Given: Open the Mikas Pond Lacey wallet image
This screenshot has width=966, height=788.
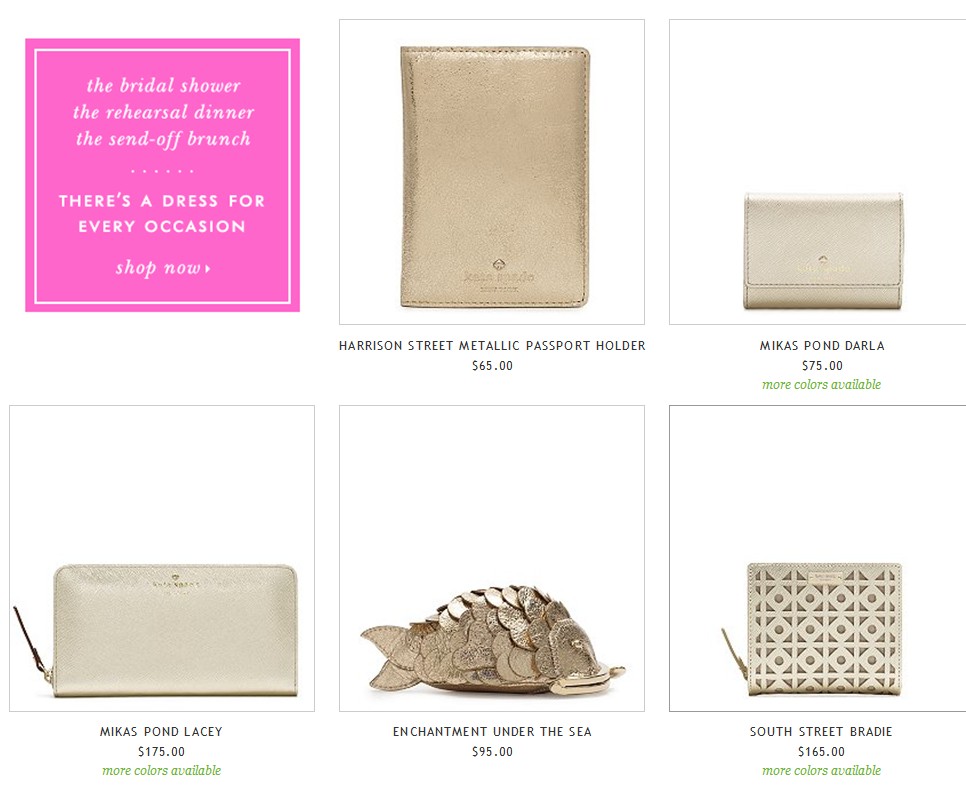Looking at the screenshot, I should 162,558.
